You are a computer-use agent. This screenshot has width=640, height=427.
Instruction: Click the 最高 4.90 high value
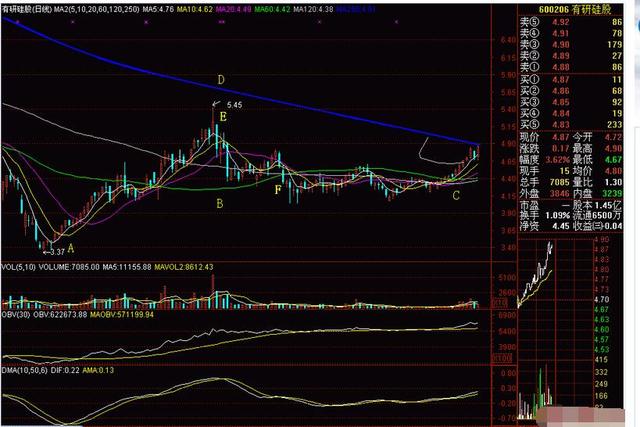[597, 148]
